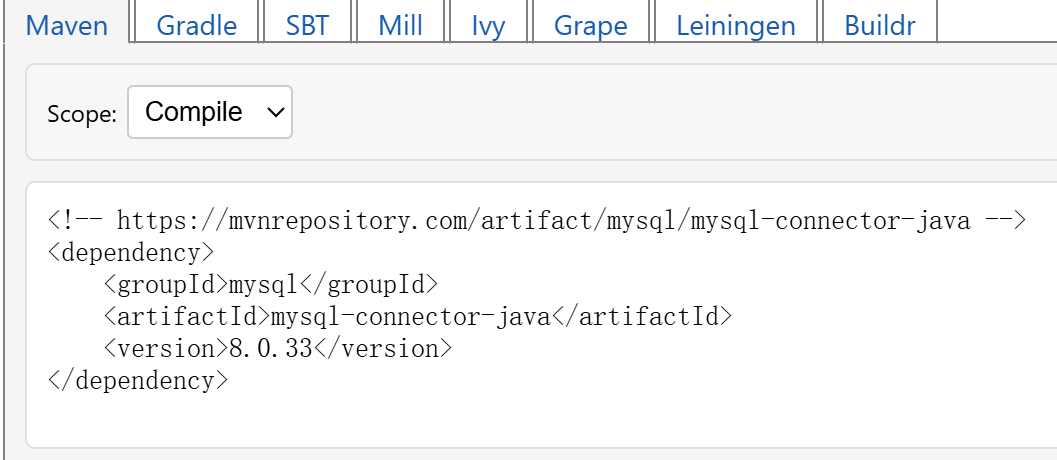
Task: Click the opening <dependency> tag line
Action: 131,252
